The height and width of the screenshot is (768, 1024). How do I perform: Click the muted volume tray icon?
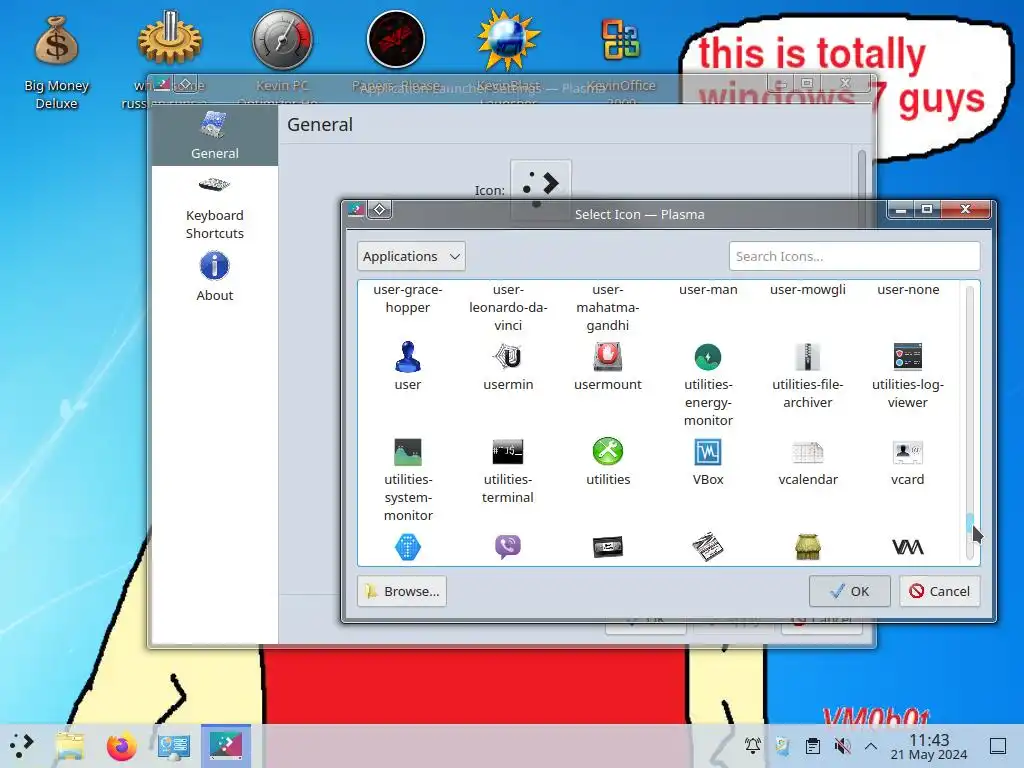[842, 745]
